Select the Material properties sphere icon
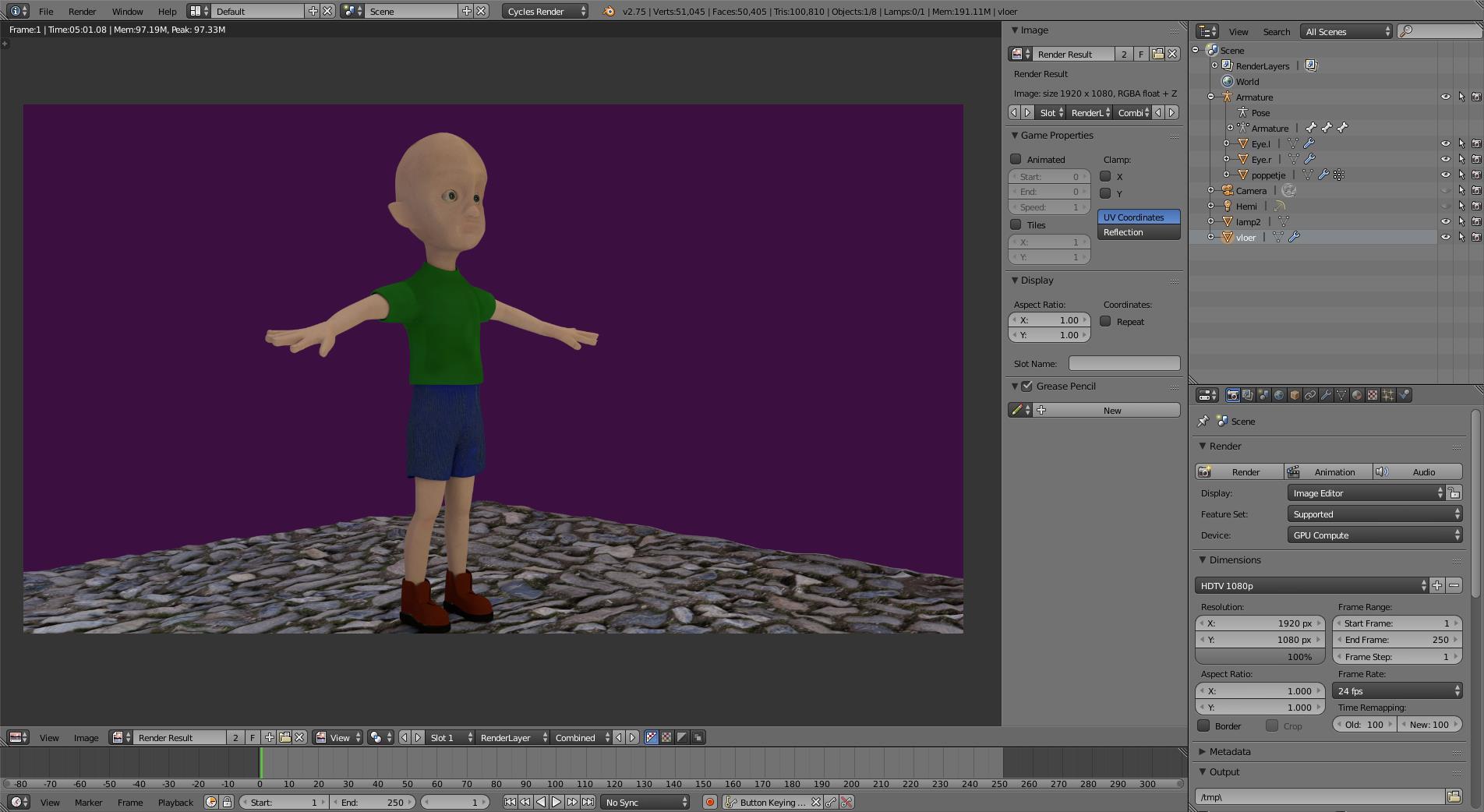 tap(1357, 396)
